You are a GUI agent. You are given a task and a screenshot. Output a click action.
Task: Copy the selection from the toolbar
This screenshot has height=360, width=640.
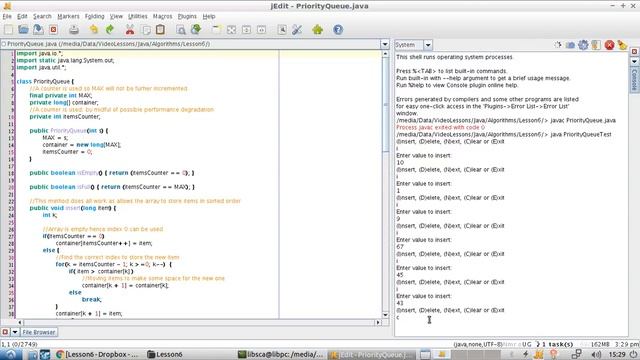tap(146, 29)
